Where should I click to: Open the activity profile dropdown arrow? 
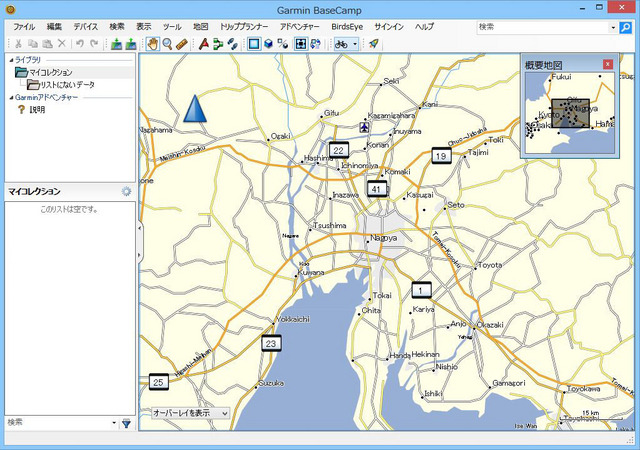pos(355,44)
